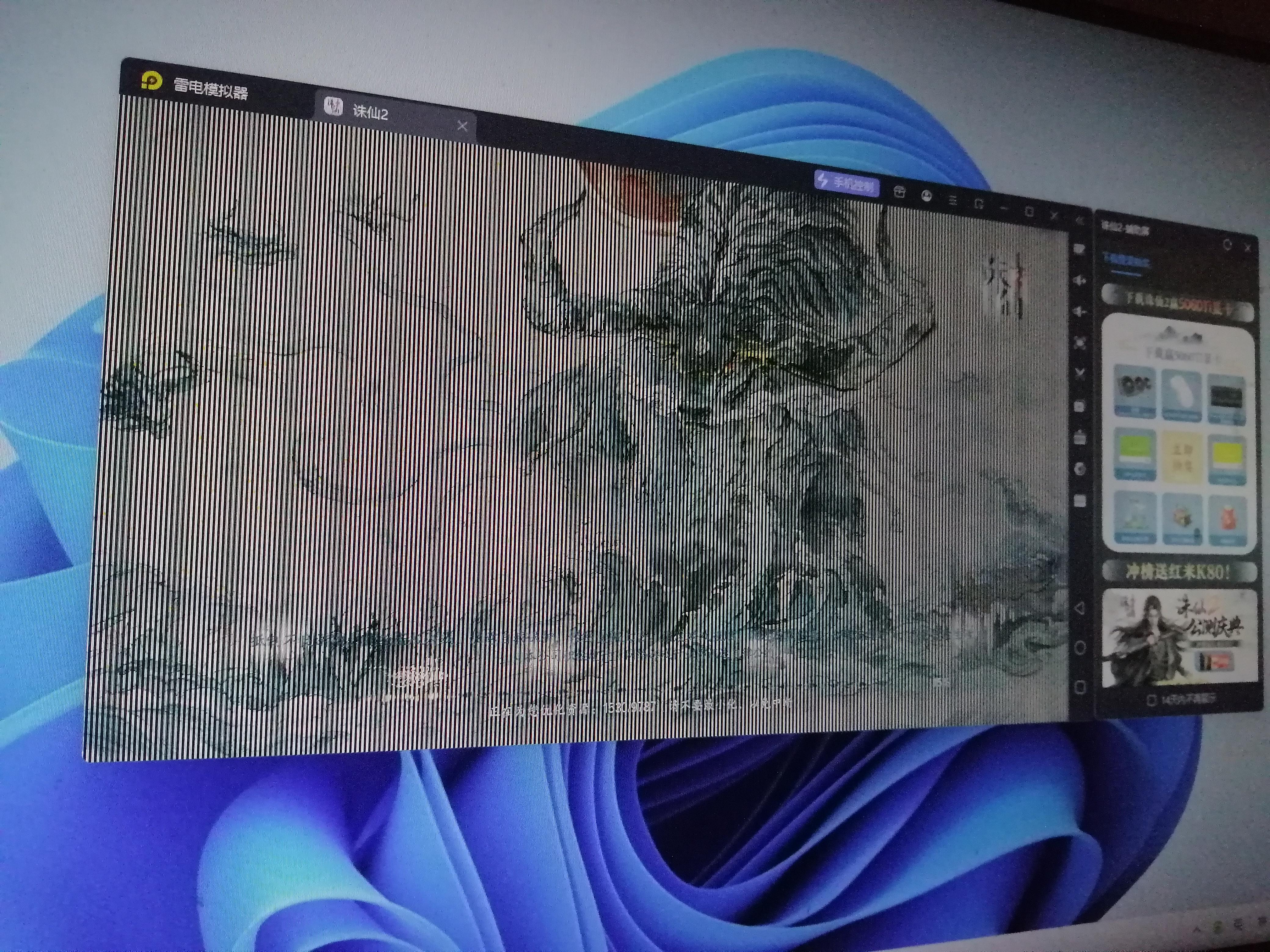Open the APK install icon in the sidebar
Viewport: 1270px width, 952px height.
click(1080, 438)
